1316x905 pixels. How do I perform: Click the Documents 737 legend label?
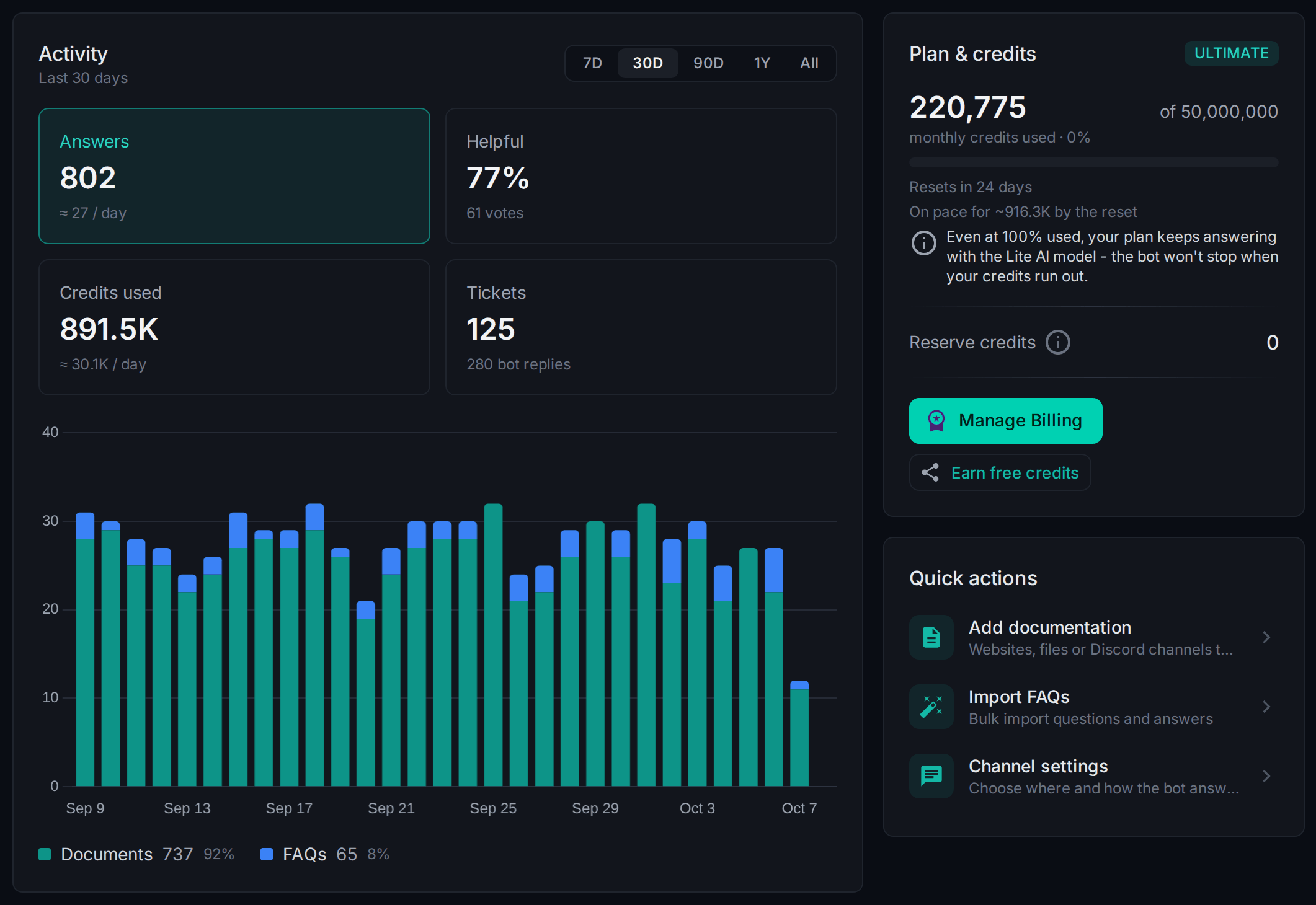point(127,854)
